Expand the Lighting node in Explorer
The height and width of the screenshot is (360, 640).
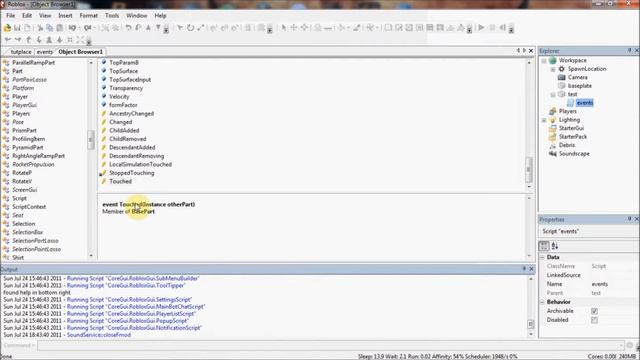tap(544, 120)
